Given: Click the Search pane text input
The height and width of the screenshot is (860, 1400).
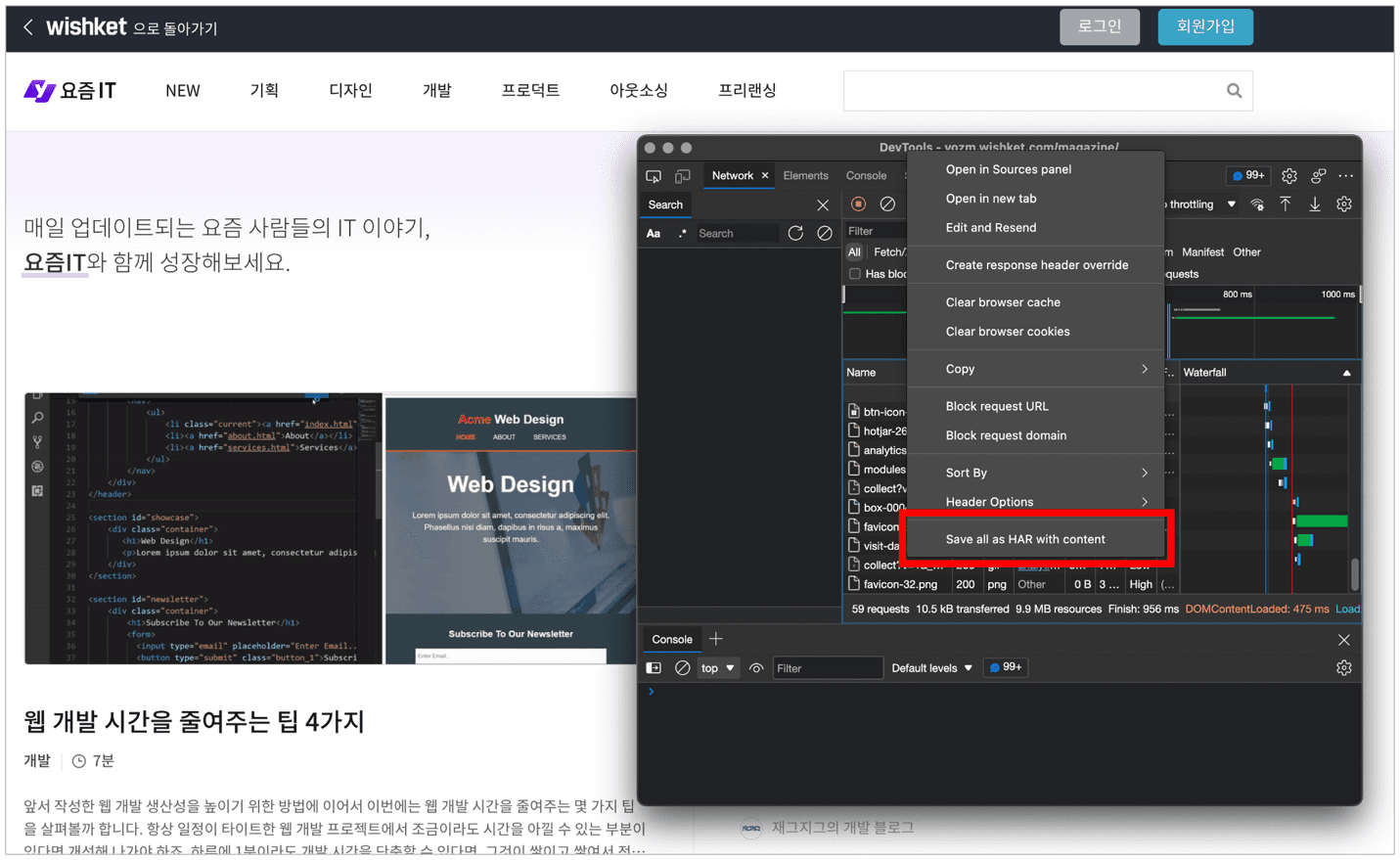Looking at the screenshot, I should (x=737, y=234).
